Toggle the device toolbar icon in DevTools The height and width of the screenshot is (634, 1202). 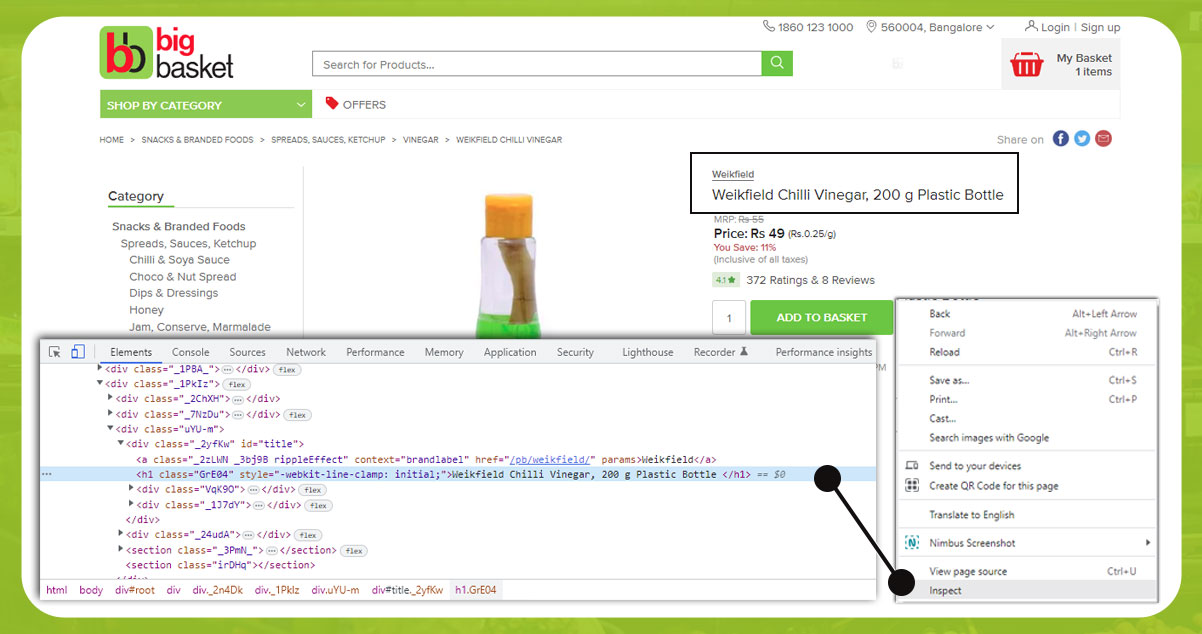point(78,352)
